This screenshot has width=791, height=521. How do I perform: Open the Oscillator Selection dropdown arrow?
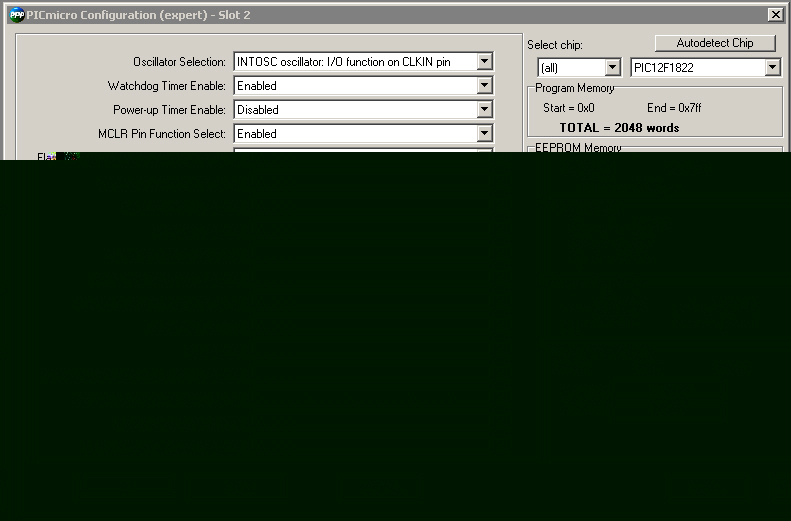(484, 62)
